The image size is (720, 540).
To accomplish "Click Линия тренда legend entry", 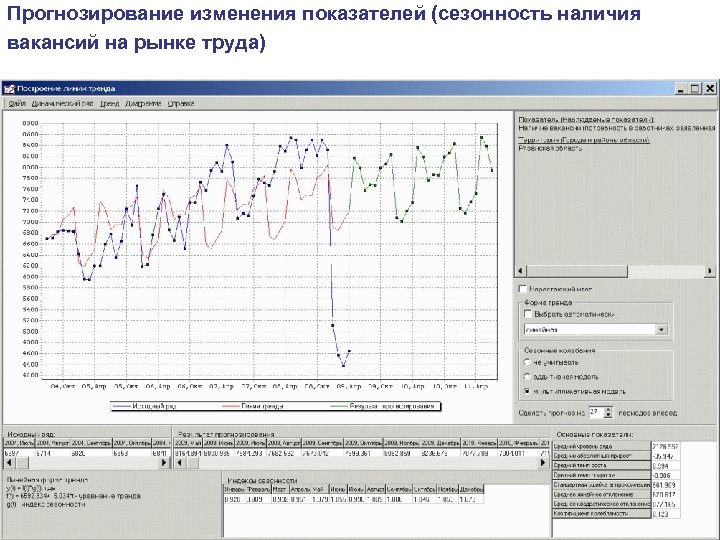I will pyautogui.click(x=253, y=406).
